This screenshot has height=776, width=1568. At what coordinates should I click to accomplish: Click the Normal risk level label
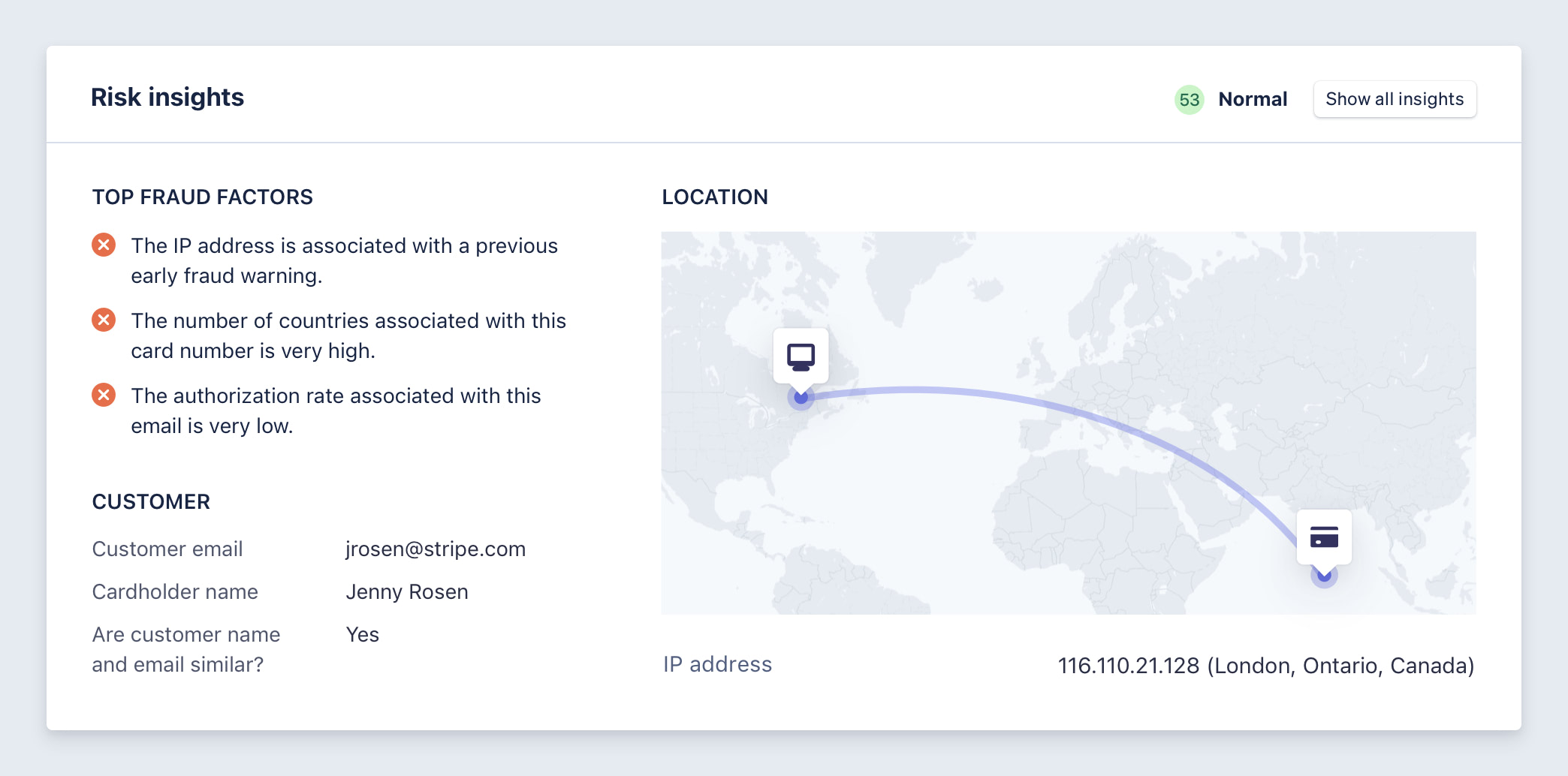click(1253, 99)
